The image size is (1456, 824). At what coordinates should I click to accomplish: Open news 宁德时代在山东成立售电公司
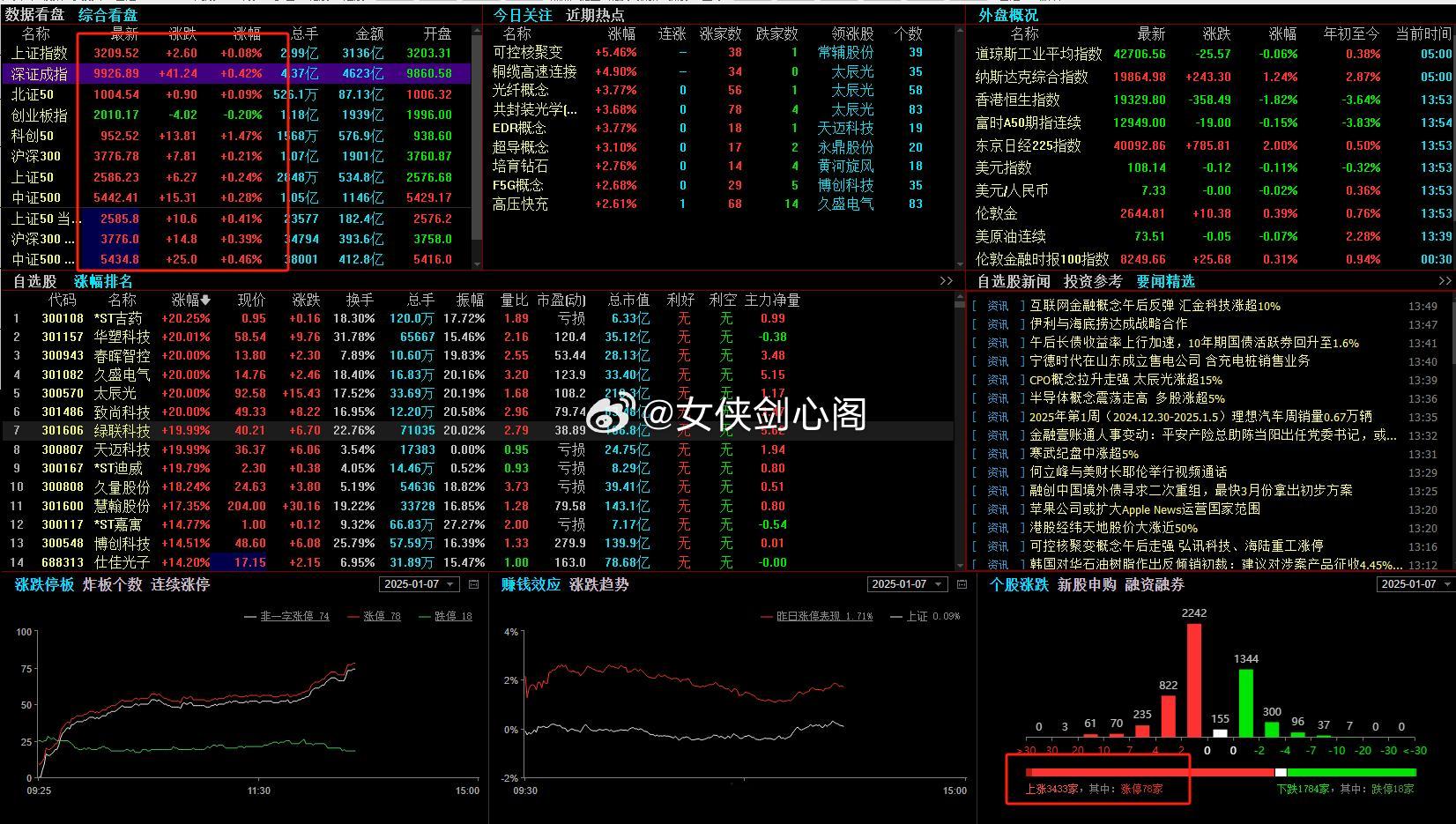pos(1170,361)
